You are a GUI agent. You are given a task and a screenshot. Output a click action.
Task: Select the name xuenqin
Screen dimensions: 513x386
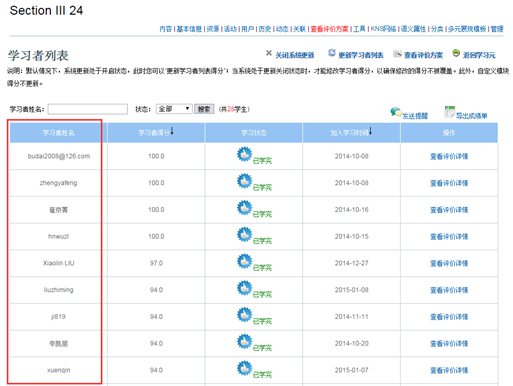[58, 370]
